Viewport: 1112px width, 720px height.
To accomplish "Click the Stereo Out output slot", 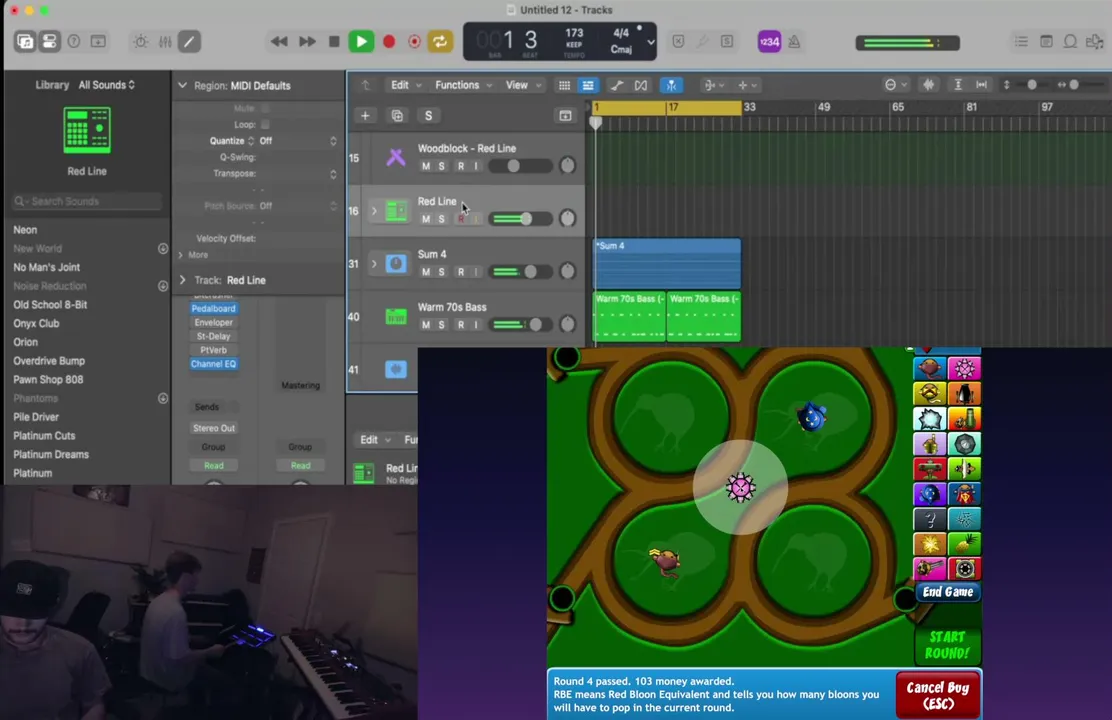I will click(213, 428).
